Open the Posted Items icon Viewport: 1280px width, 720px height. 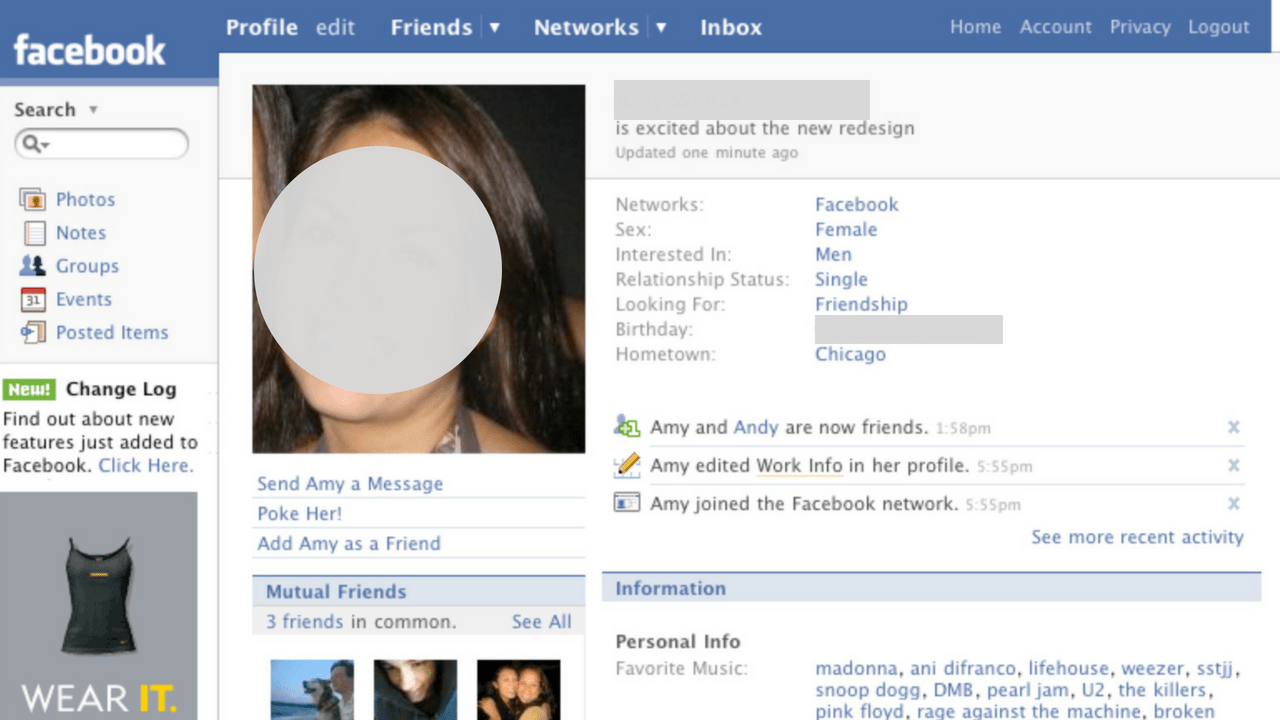tap(33, 332)
